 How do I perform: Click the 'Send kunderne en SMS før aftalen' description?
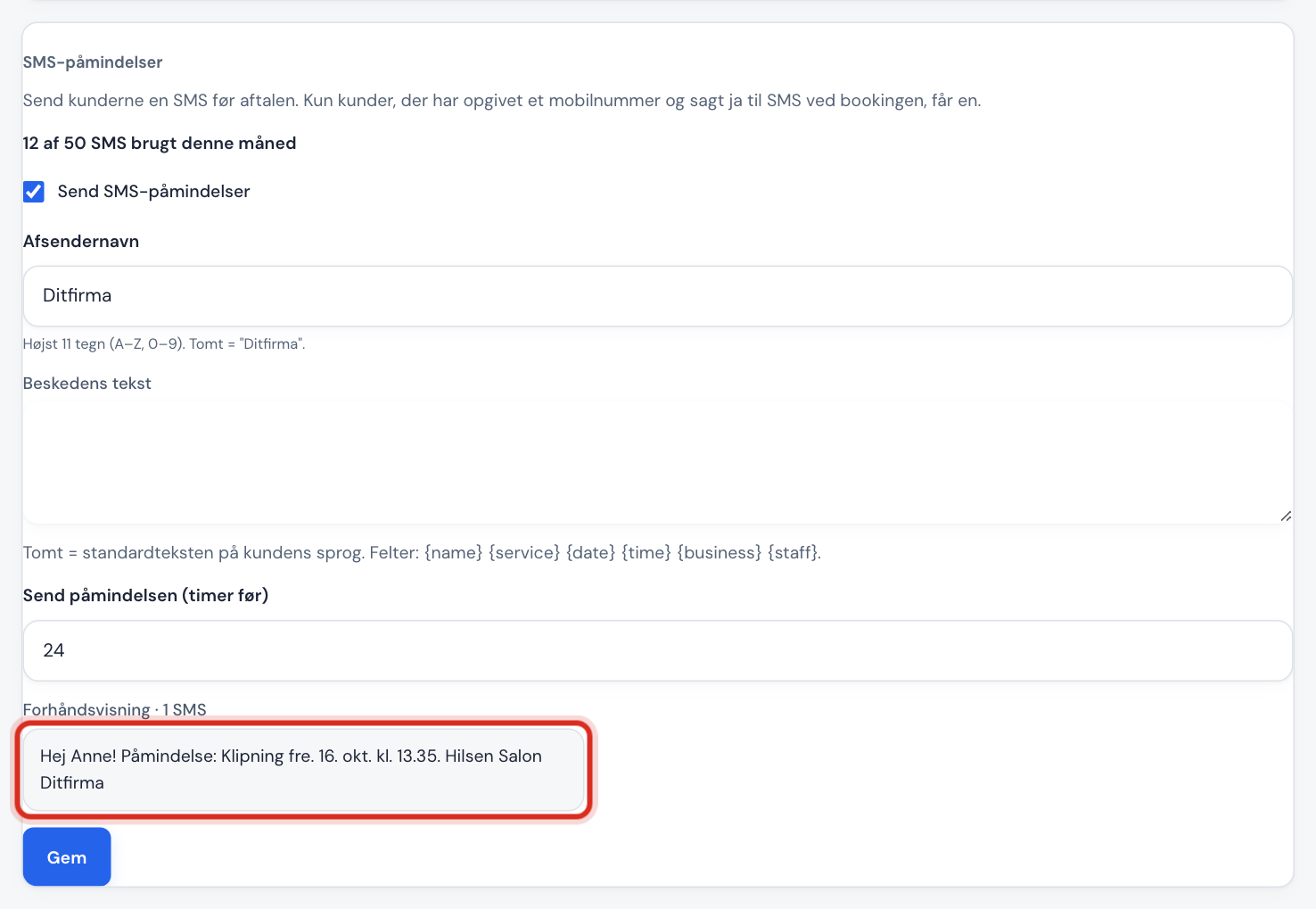pos(502,101)
